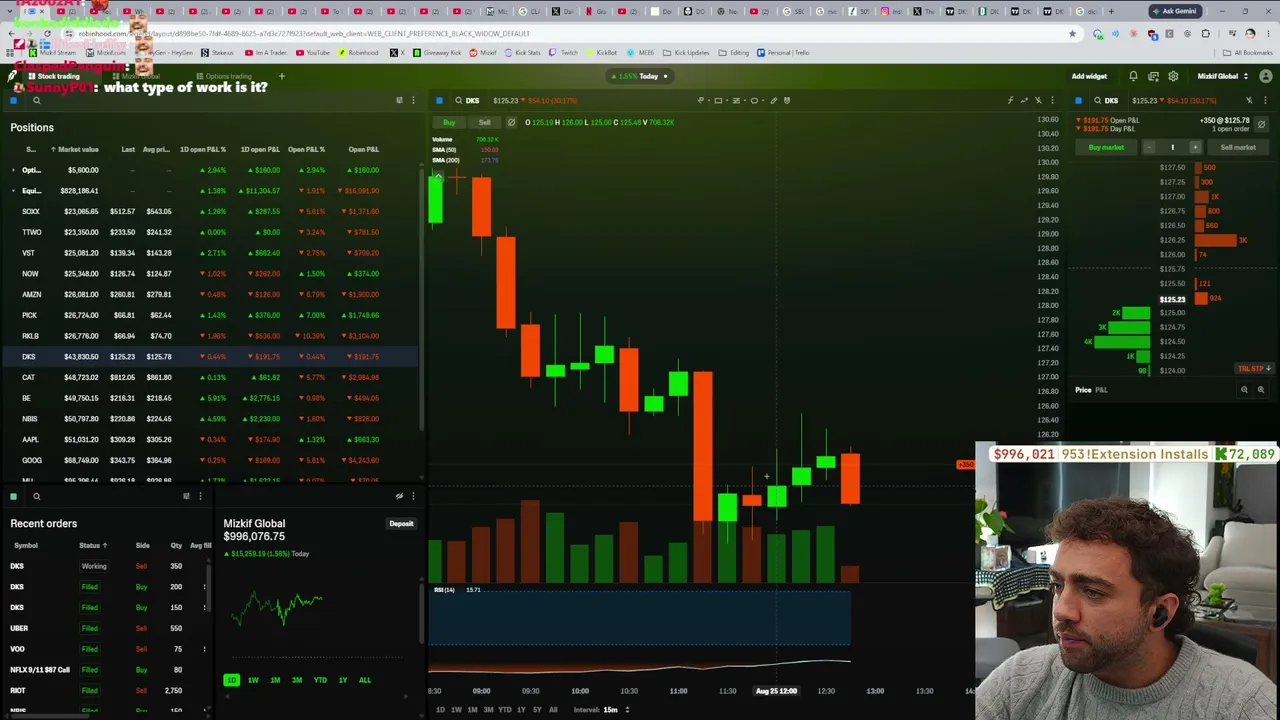
Task: Open the chart type line icon
Action: 1024,100
